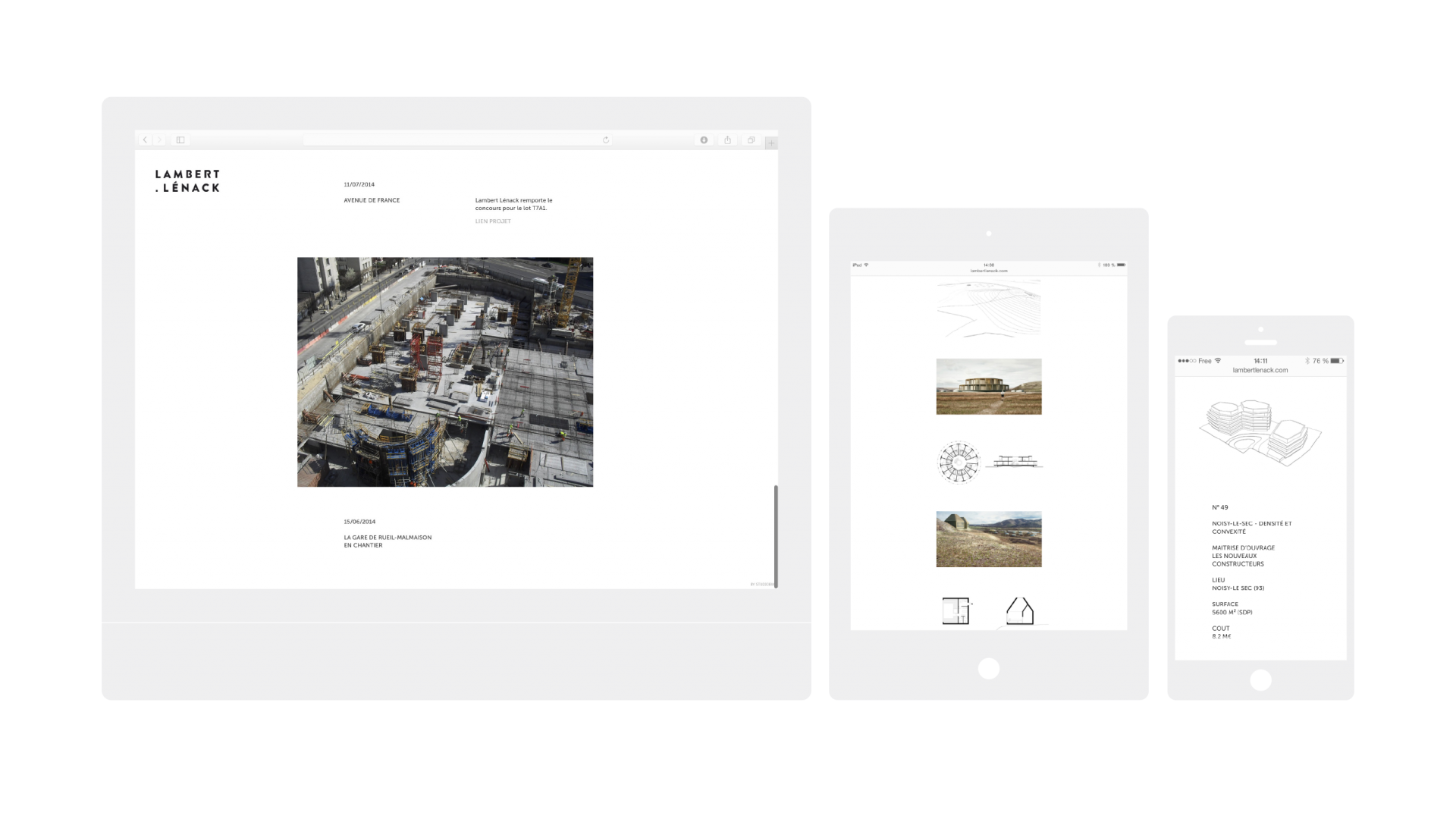Reload the page with the refresh icon

click(x=606, y=140)
